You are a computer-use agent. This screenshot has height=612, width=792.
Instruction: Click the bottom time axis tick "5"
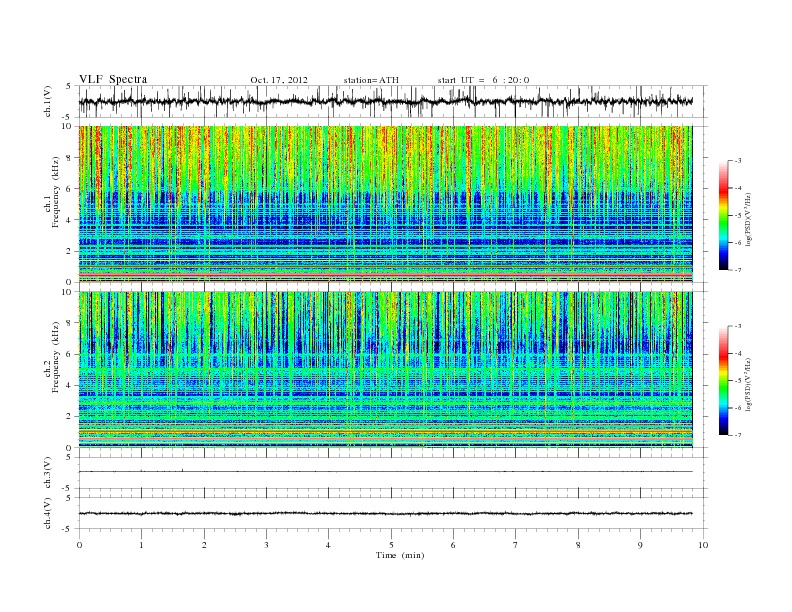click(x=391, y=545)
